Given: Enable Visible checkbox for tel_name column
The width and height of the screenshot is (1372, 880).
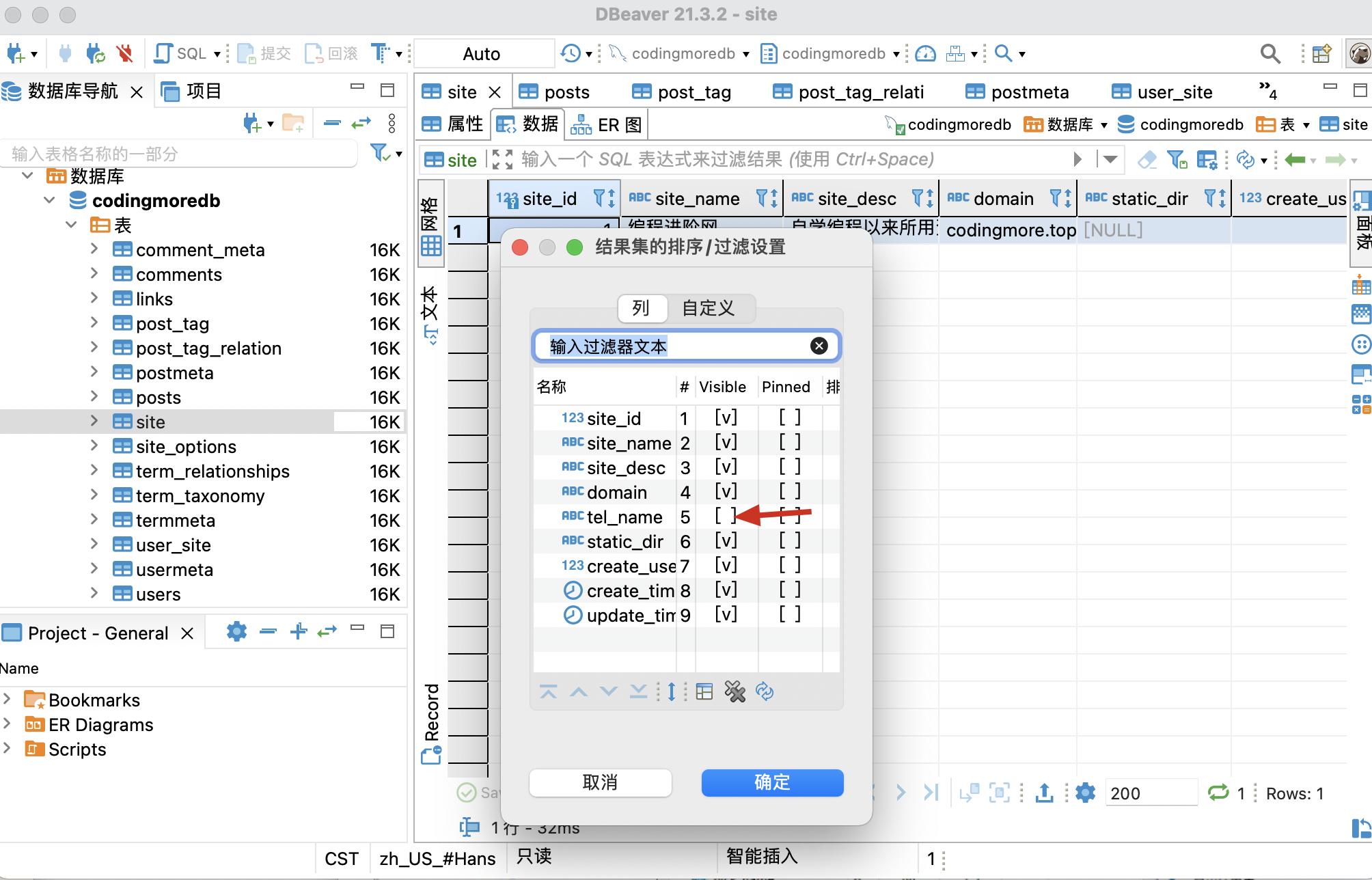Looking at the screenshot, I should (726, 517).
